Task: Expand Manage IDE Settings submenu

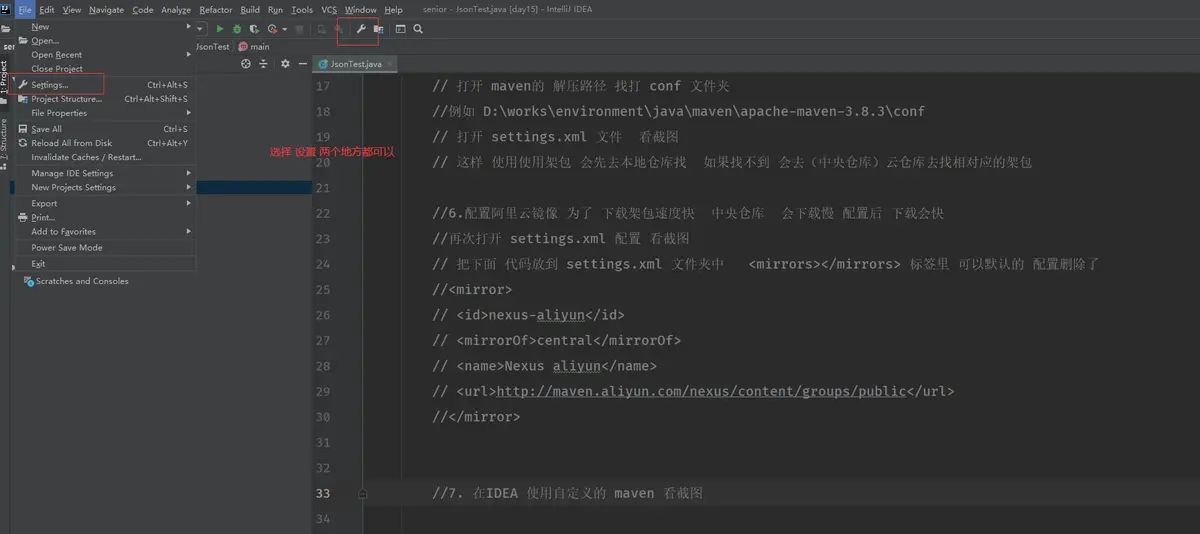Action: click(104, 173)
